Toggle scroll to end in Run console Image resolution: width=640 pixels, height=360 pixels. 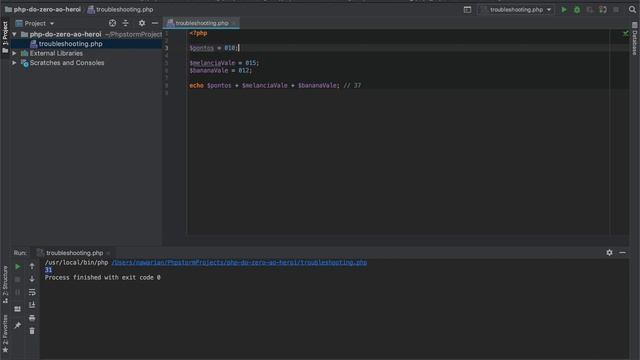pyautogui.click(x=32, y=305)
